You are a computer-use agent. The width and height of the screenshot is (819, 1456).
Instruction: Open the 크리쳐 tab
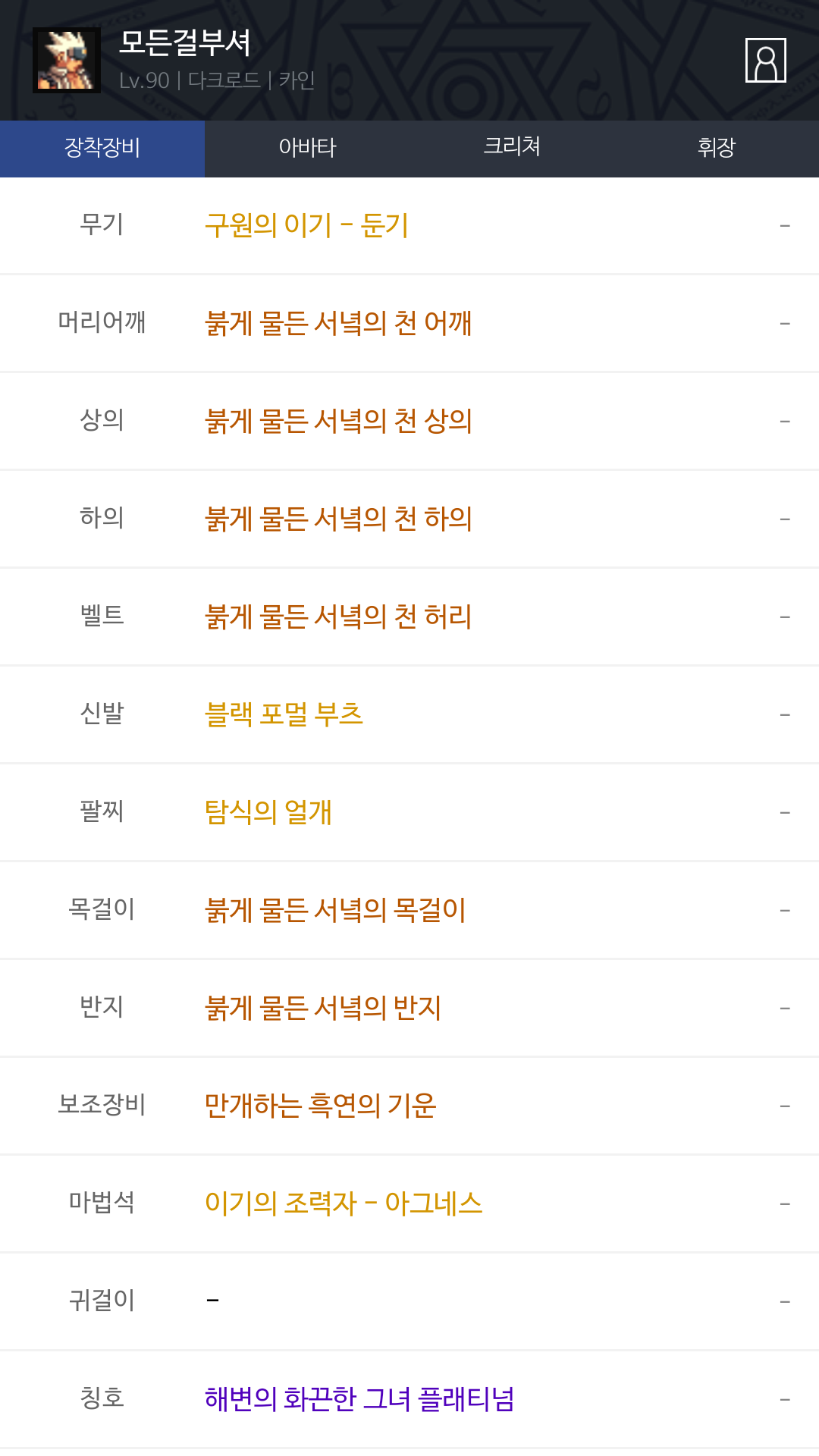[512, 148]
